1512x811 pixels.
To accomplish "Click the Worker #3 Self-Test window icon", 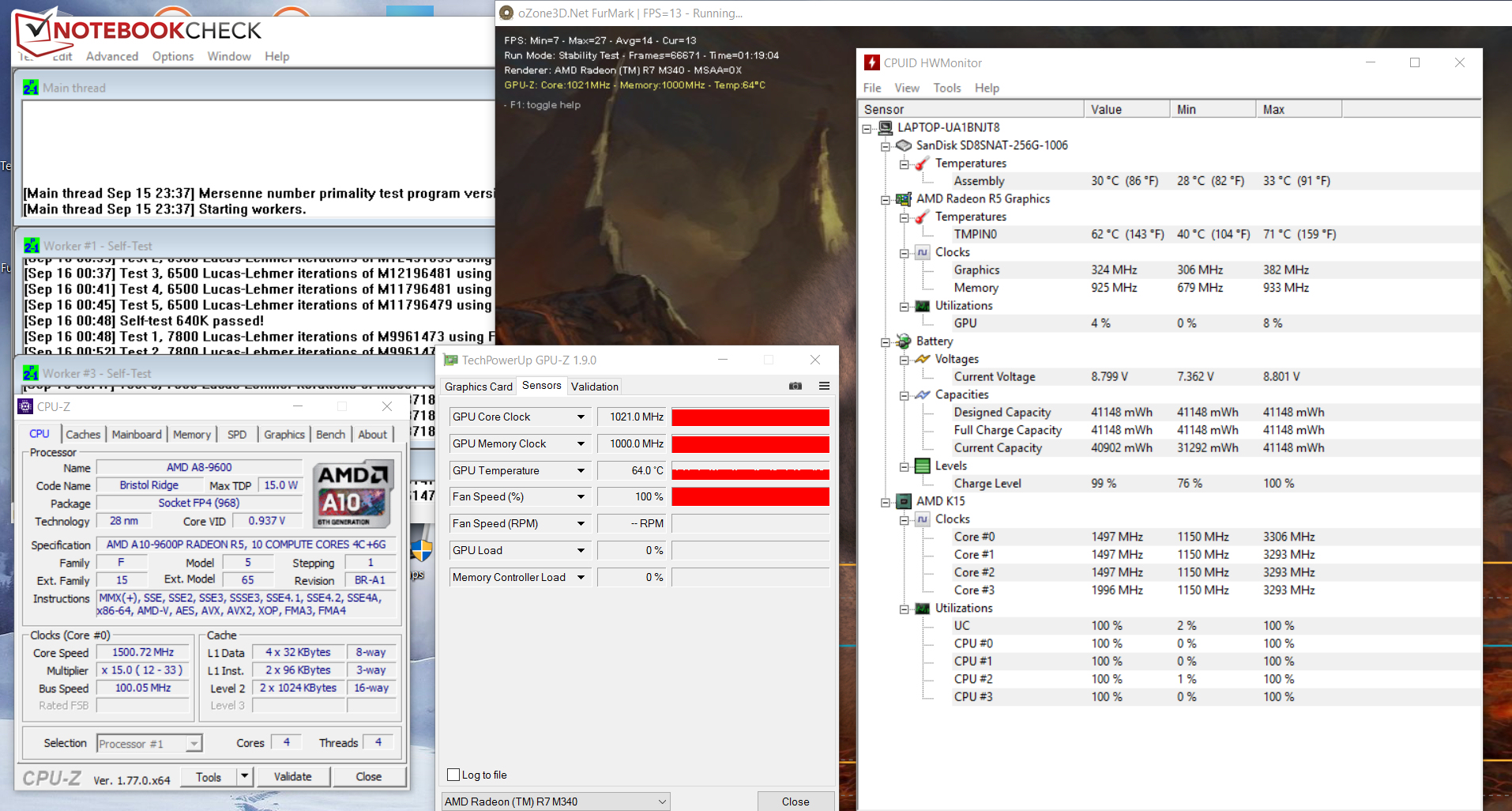I will [x=31, y=373].
